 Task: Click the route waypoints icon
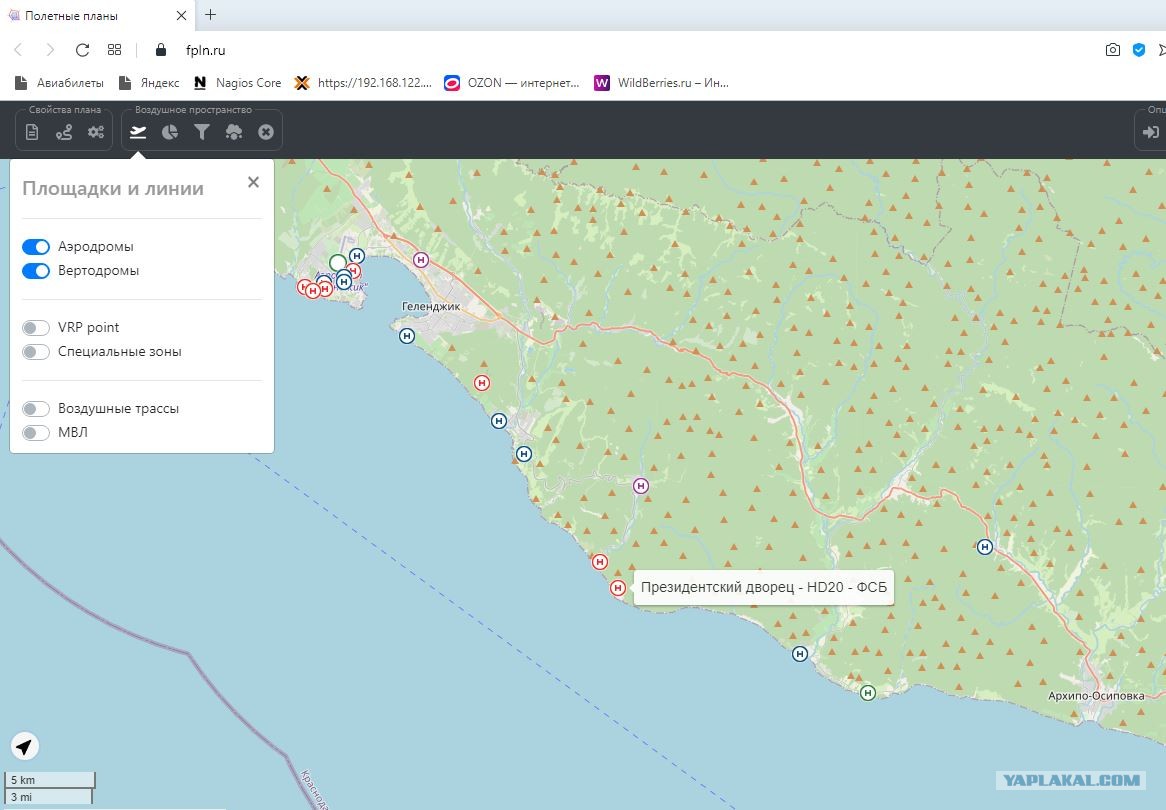point(64,132)
